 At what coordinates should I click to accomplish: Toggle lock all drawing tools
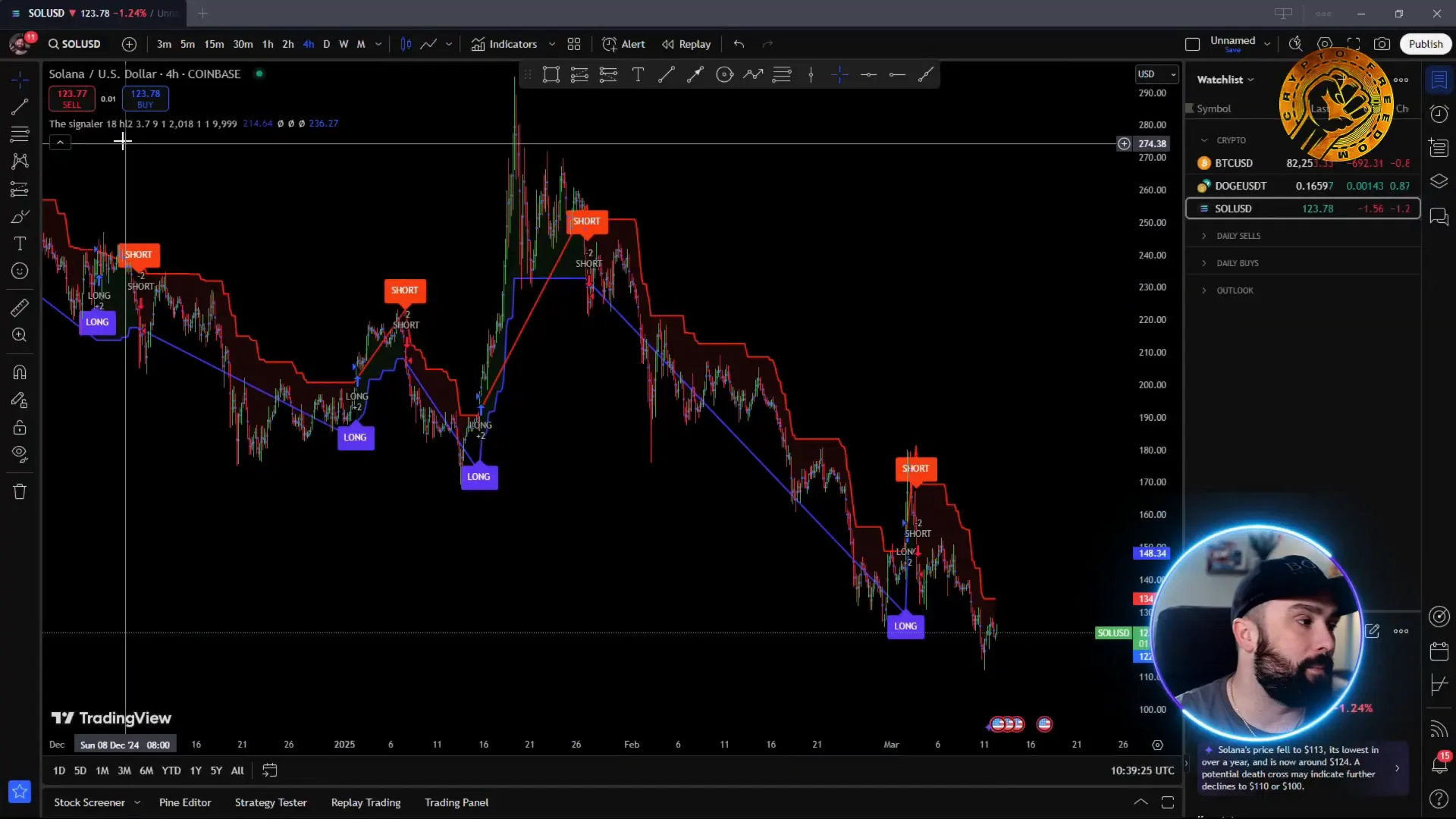[20, 427]
